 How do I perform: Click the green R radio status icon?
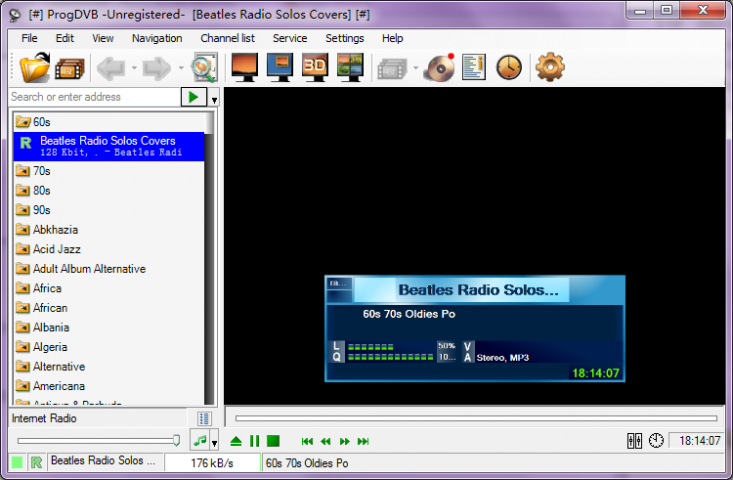pos(36,463)
